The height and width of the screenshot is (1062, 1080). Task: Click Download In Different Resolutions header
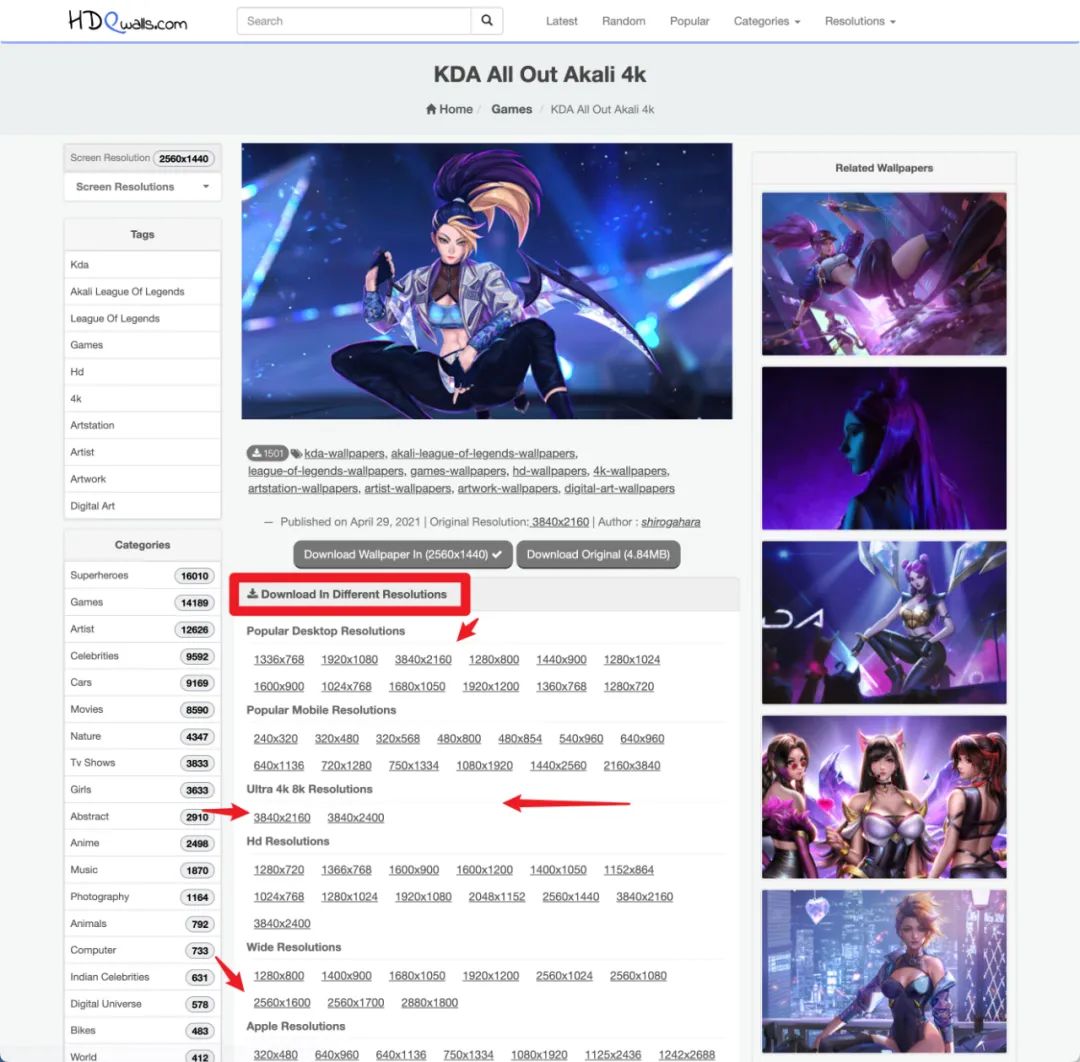(347, 594)
